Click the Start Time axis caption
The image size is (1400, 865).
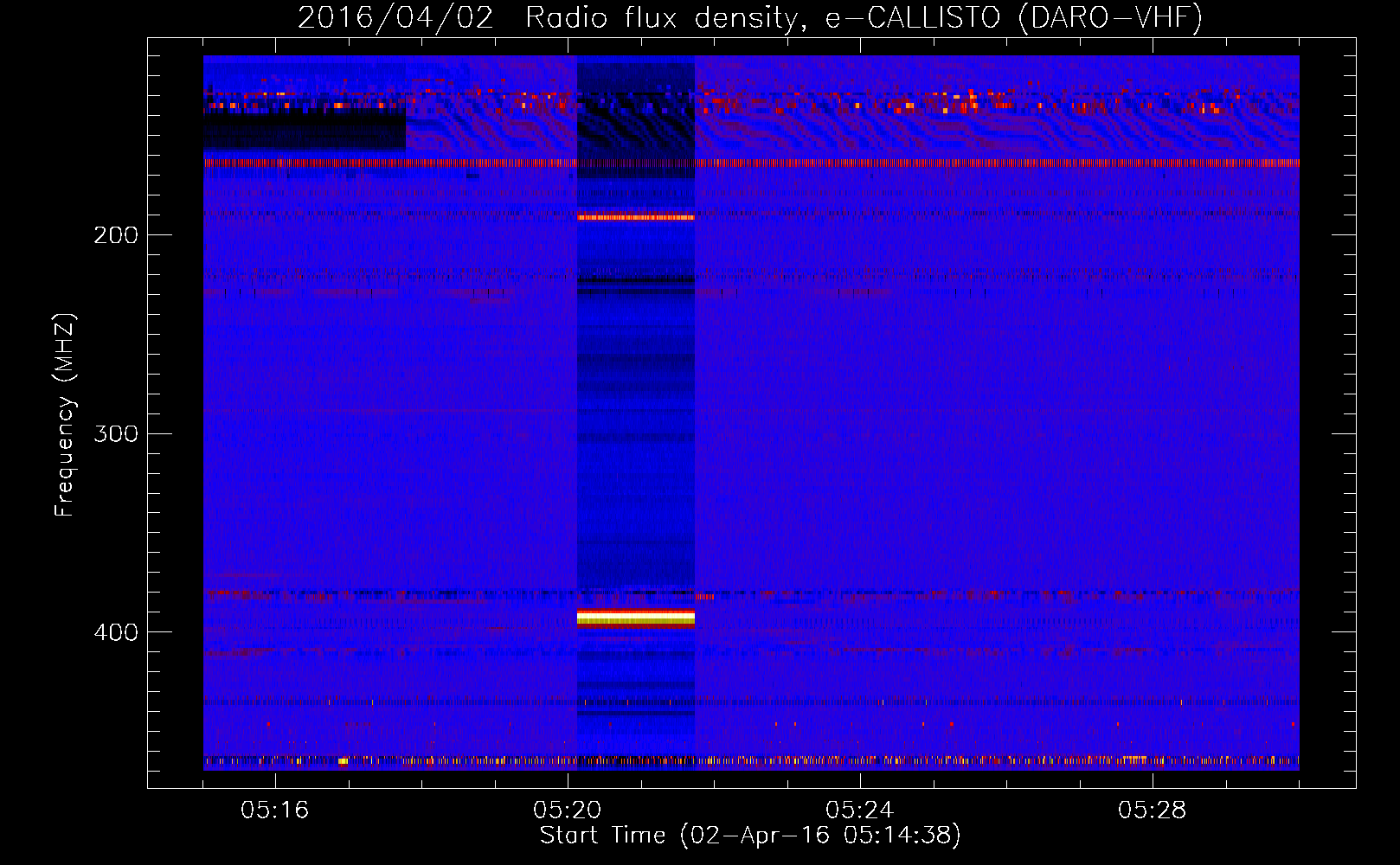pyautogui.click(x=750, y=836)
